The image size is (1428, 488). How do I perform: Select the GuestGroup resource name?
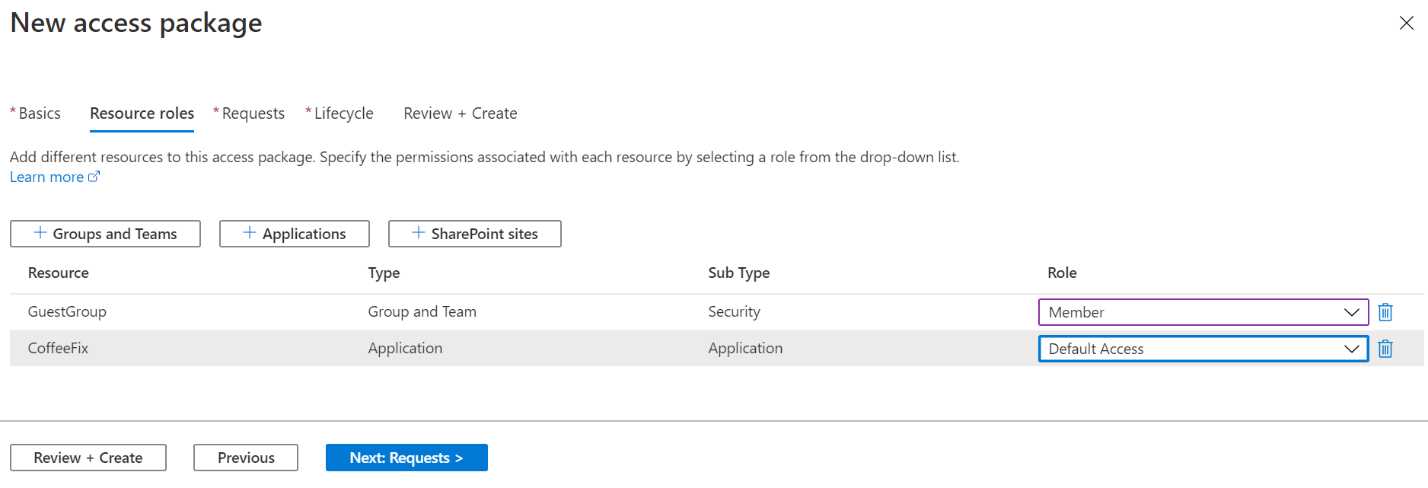[x=67, y=312]
